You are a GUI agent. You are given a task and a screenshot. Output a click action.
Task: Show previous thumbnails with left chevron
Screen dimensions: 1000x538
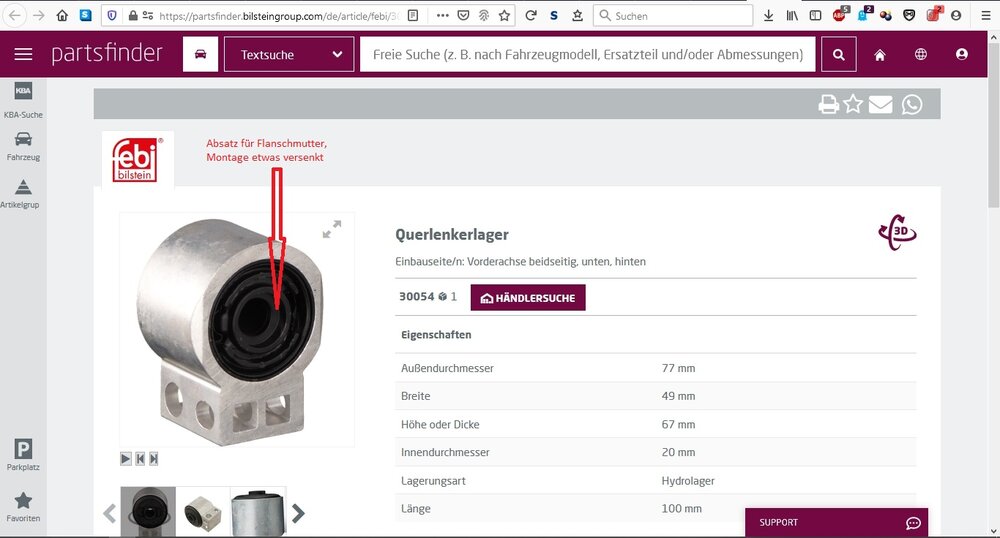[110, 513]
